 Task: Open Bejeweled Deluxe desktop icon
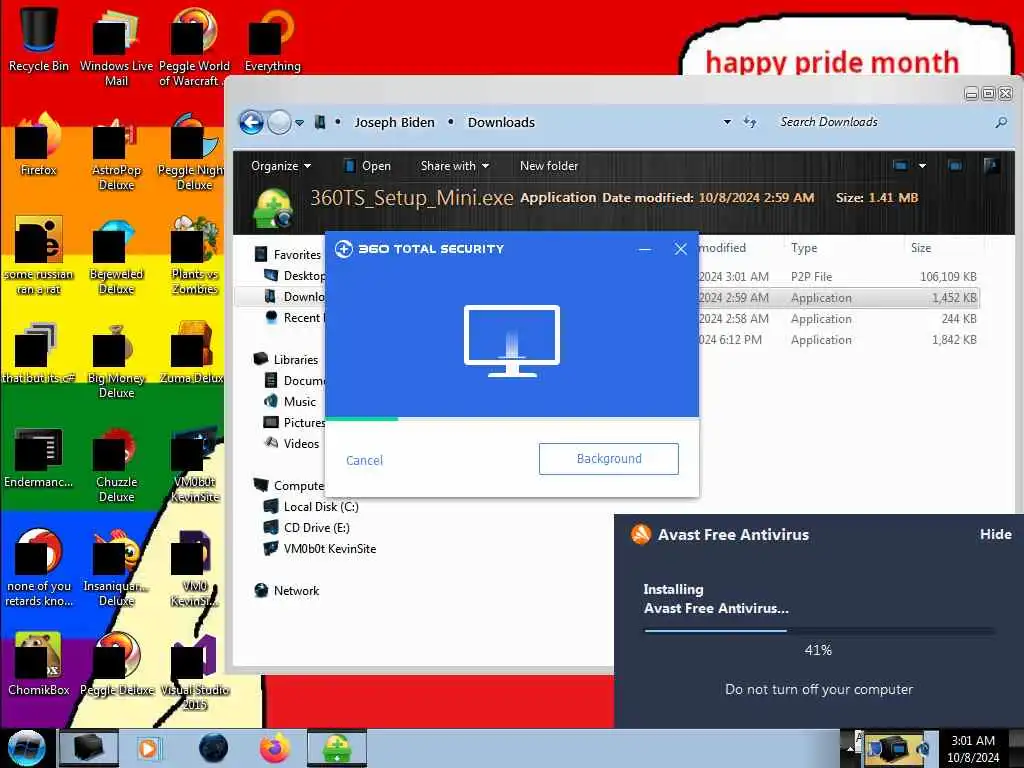tap(116, 256)
